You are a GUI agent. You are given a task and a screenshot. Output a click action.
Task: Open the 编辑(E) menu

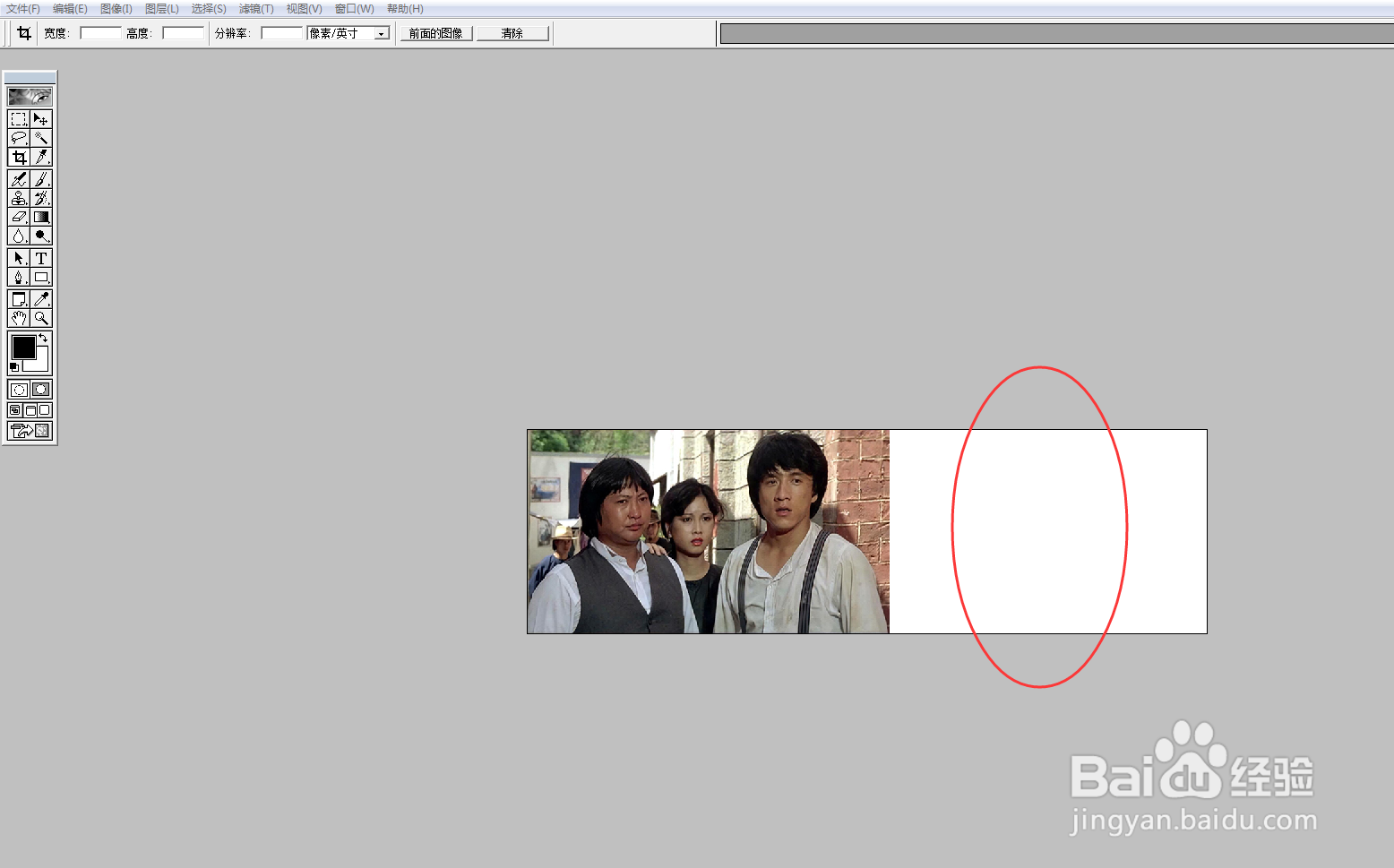[x=70, y=9]
